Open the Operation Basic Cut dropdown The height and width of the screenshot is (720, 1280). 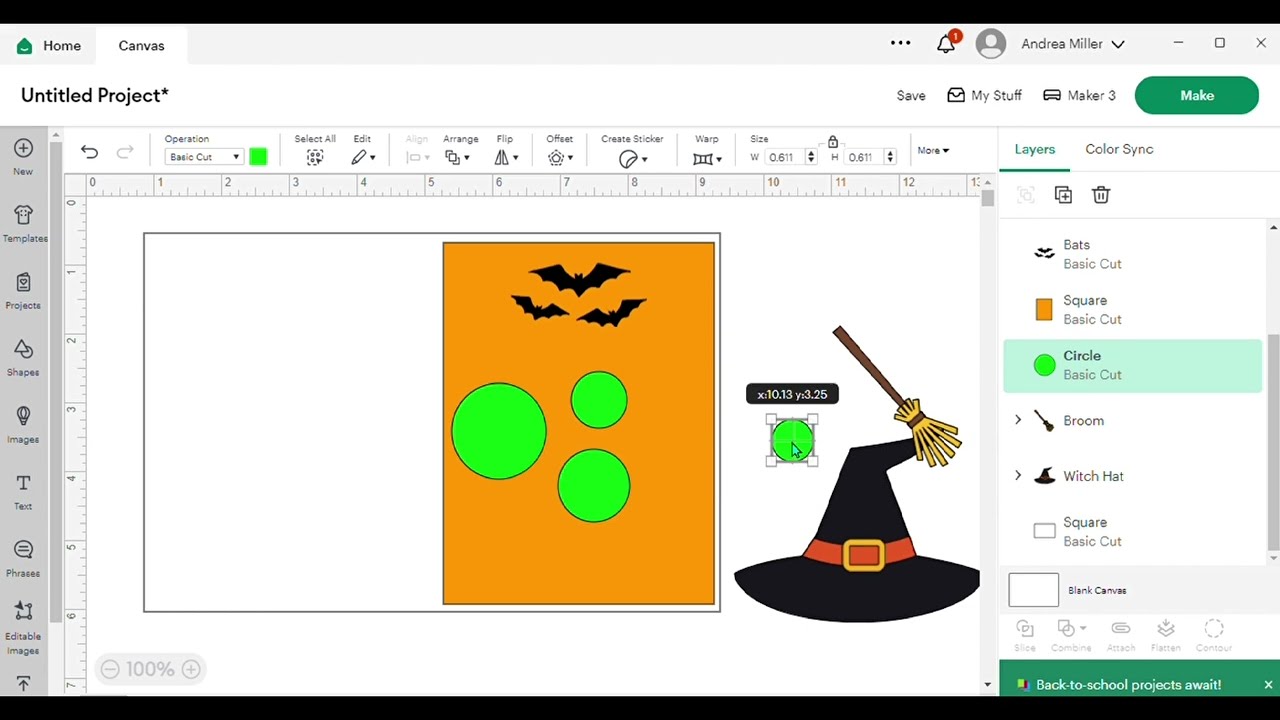[x=203, y=157]
